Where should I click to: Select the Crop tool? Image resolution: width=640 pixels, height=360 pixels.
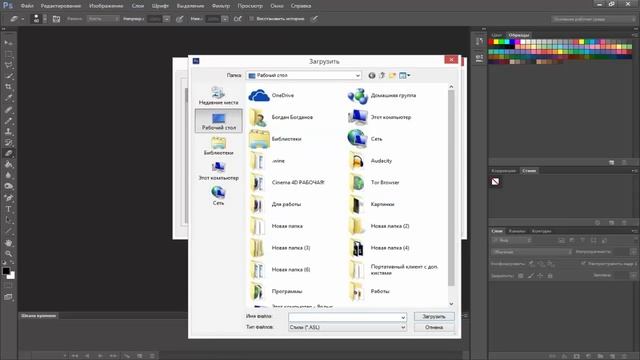click(8, 87)
